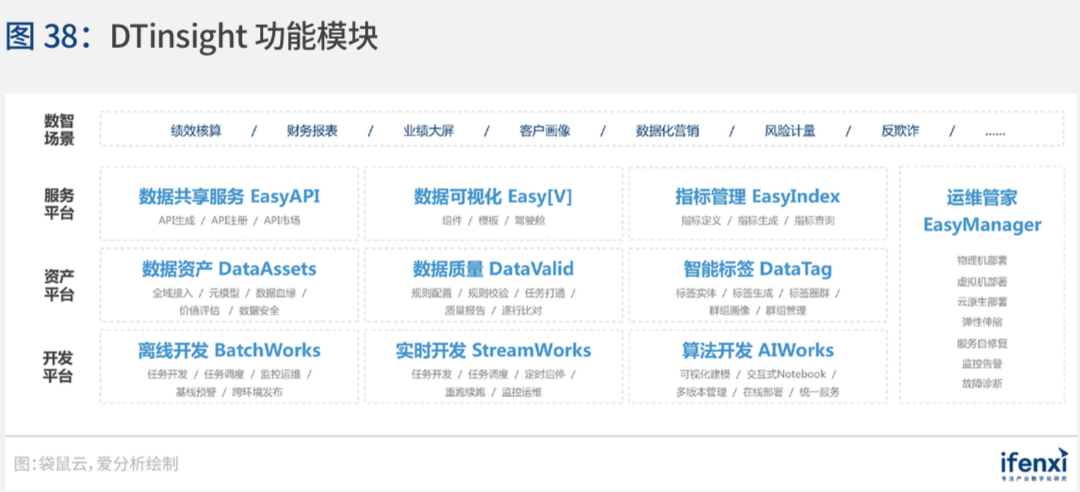
Task: Click '客户画像' in the scenario row
Action: [545, 130]
